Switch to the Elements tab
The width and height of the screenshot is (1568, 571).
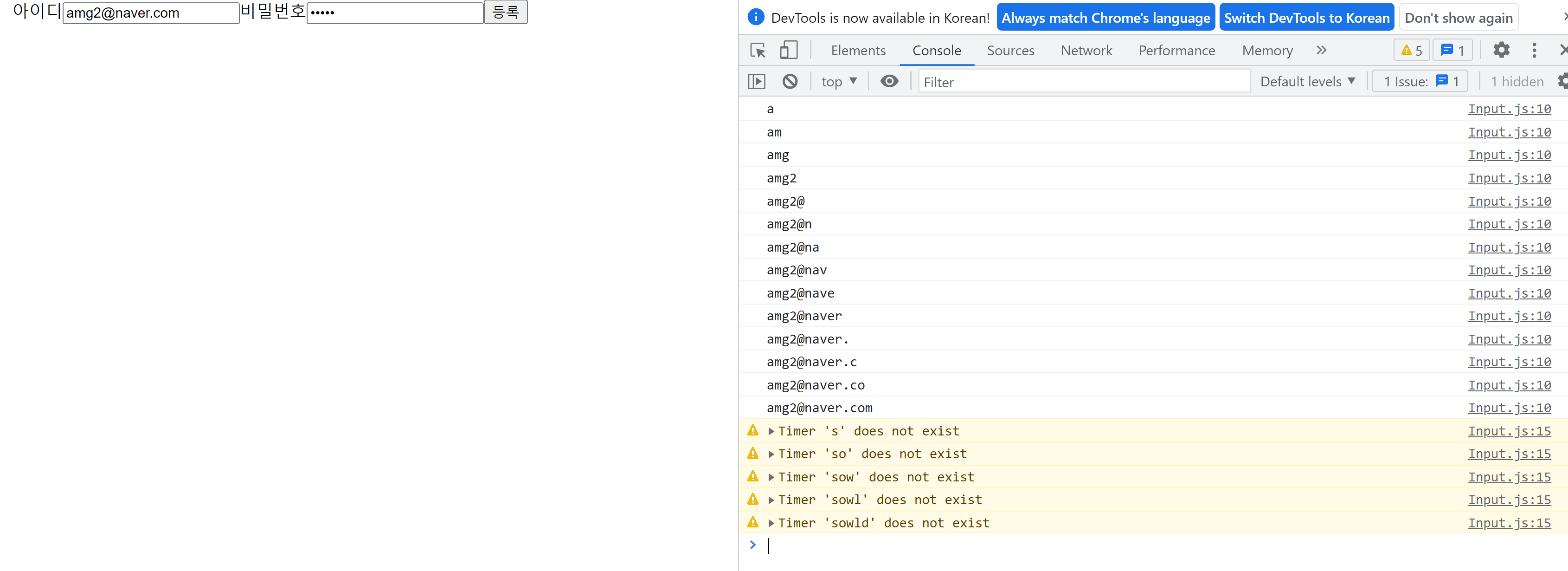[858, 51]
